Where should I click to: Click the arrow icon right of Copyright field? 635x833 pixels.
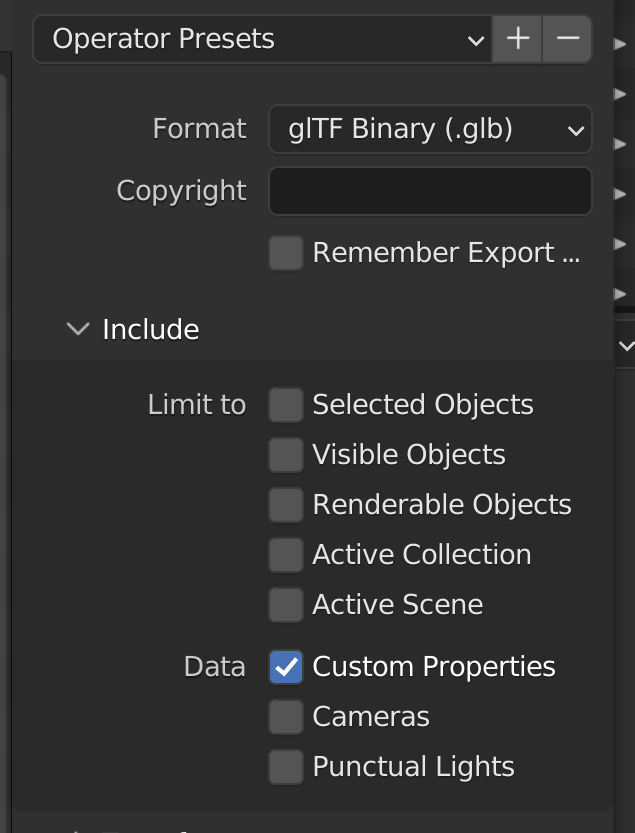coord(620,194)
